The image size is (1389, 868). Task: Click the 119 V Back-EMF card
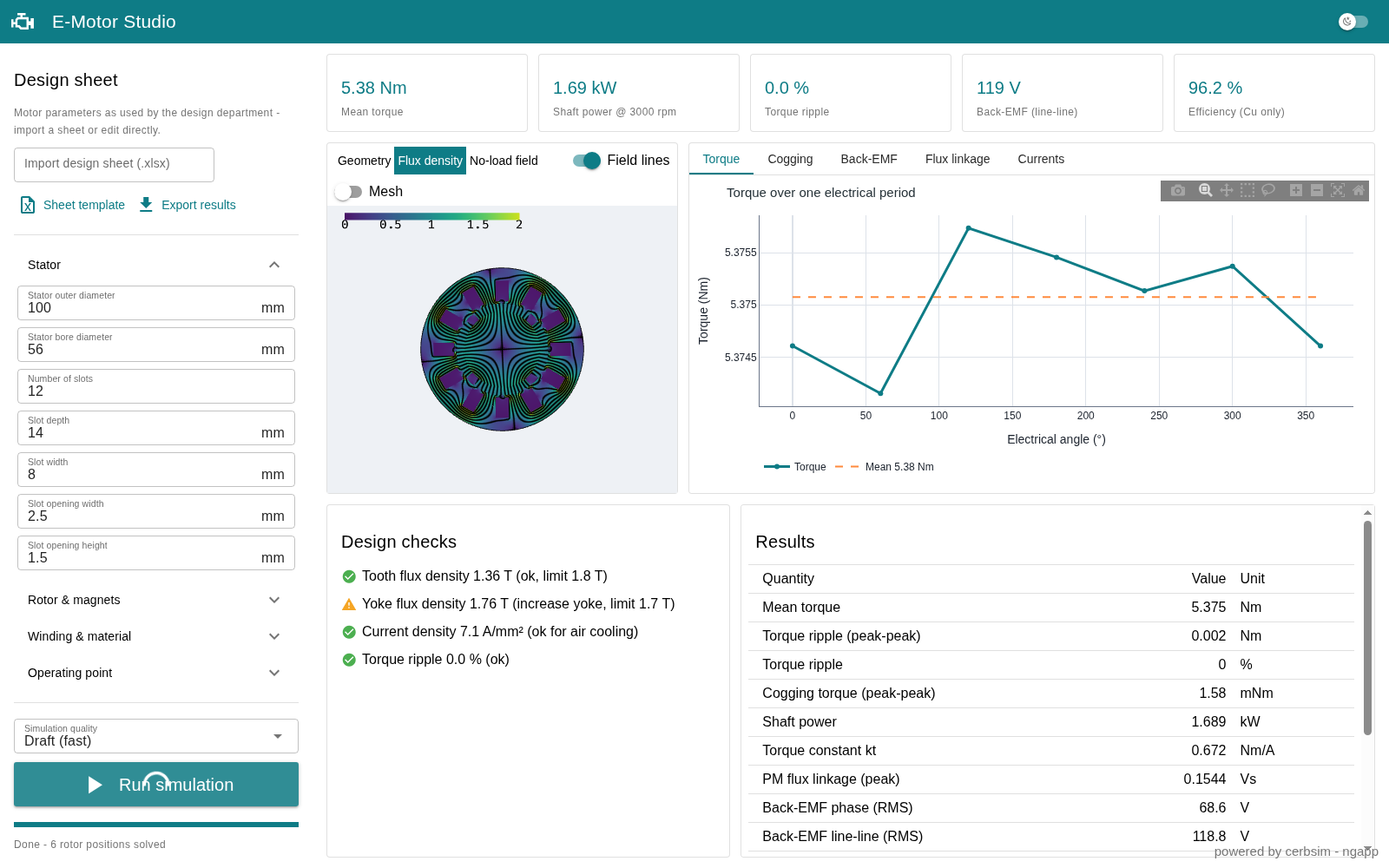click(1063, 93)
